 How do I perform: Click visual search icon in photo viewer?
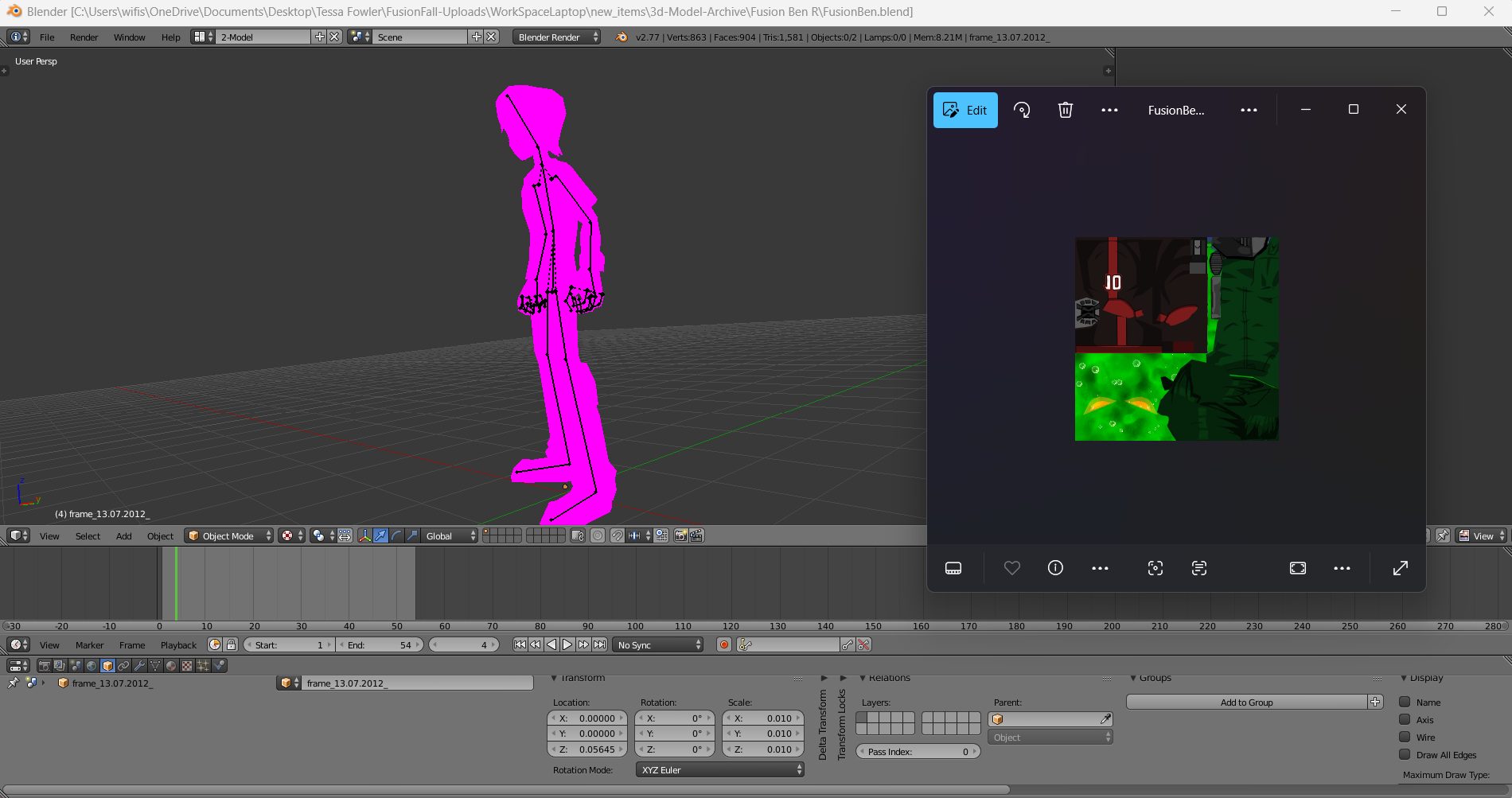click(x=1155, y=567)
